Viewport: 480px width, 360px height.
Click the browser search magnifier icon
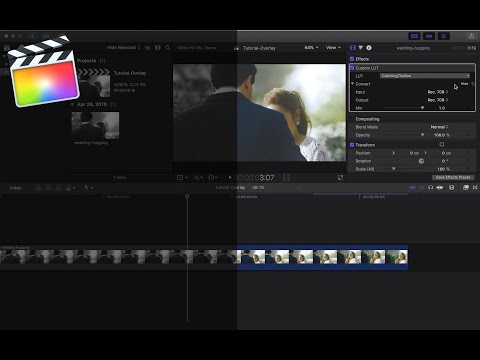[168, 48]
